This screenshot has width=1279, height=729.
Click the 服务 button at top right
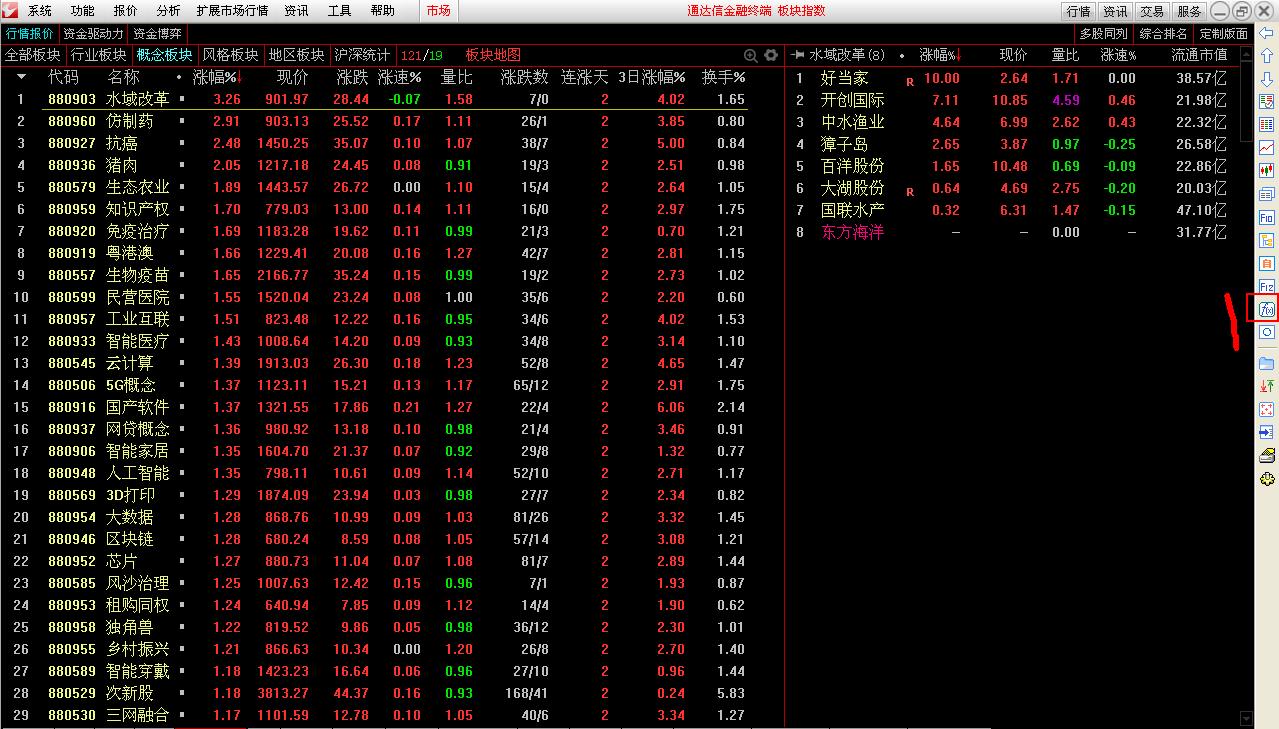(1189, 11)
